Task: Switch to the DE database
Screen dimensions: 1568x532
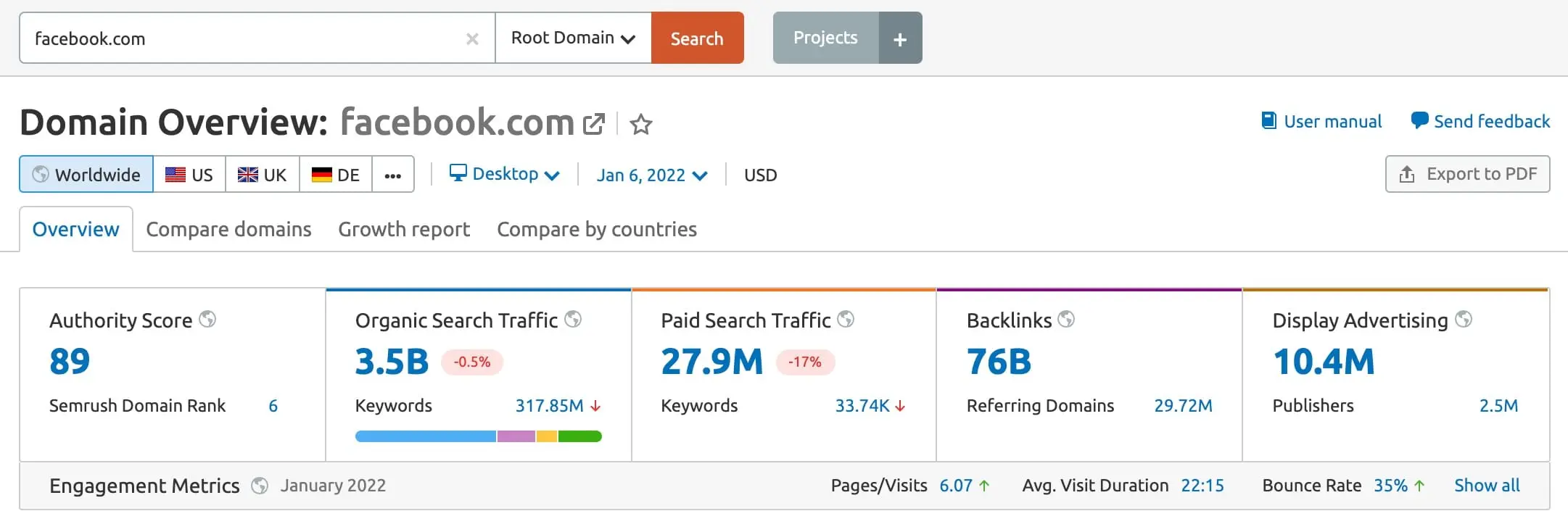Action: pyautogui.click(x=335, y=175)
